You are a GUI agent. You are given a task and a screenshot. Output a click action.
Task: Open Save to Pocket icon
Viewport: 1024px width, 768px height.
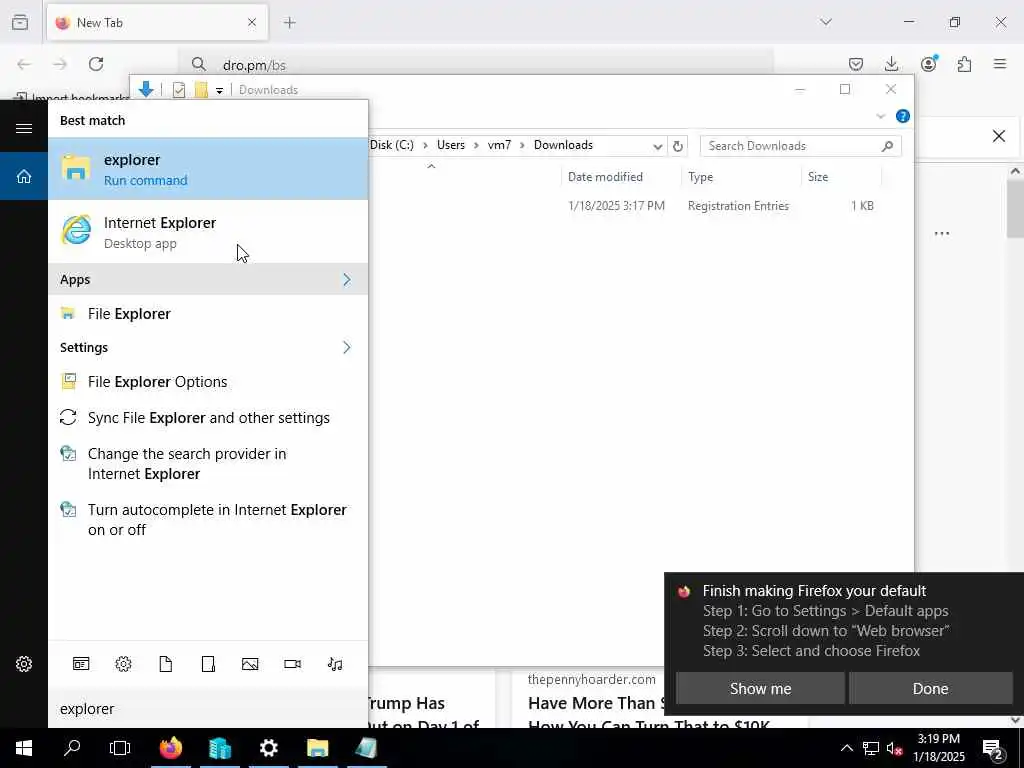(x=856, y=64)
